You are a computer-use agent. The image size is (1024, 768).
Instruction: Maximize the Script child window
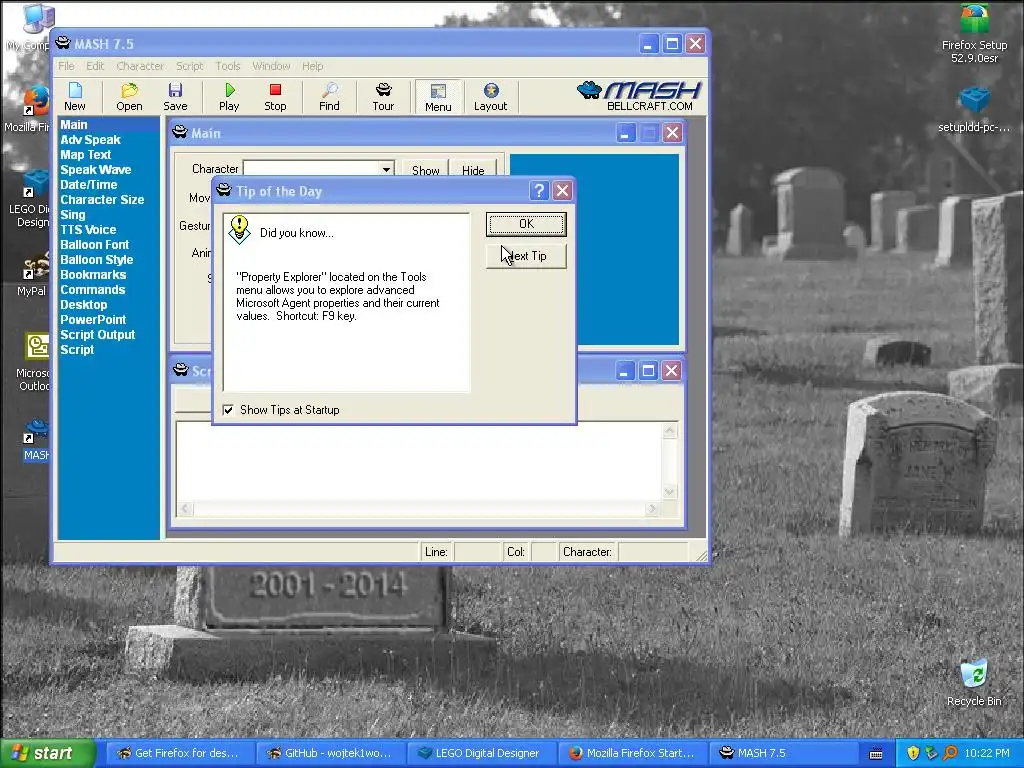pos(648,371)
